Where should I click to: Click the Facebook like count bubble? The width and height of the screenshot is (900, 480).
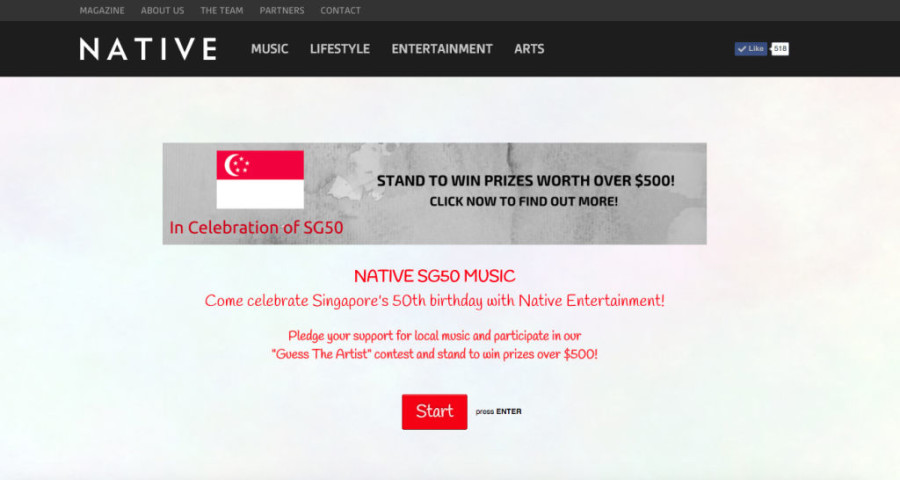[779, 49]
